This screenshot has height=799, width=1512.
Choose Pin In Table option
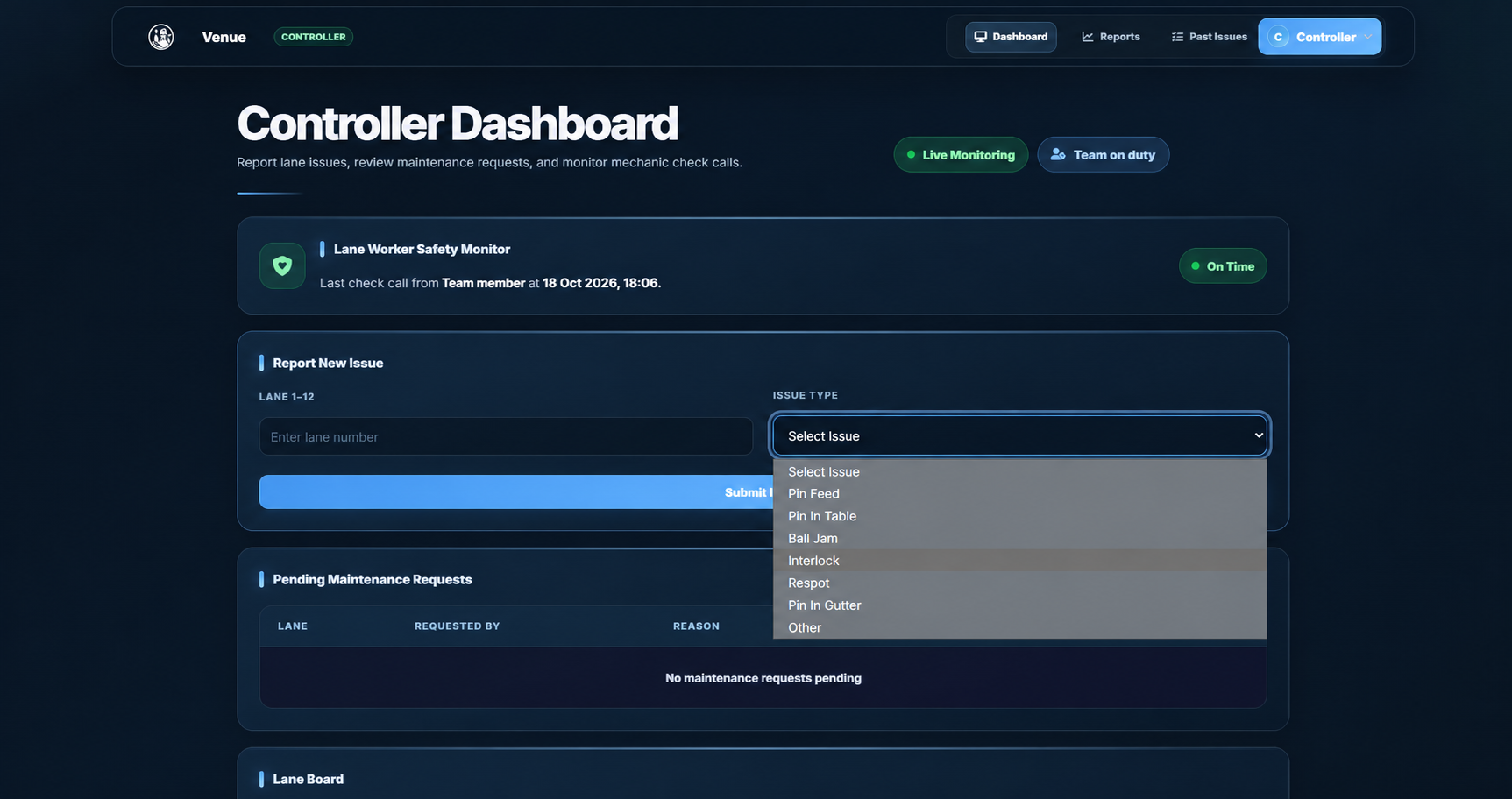click(x=1020, y=516)
